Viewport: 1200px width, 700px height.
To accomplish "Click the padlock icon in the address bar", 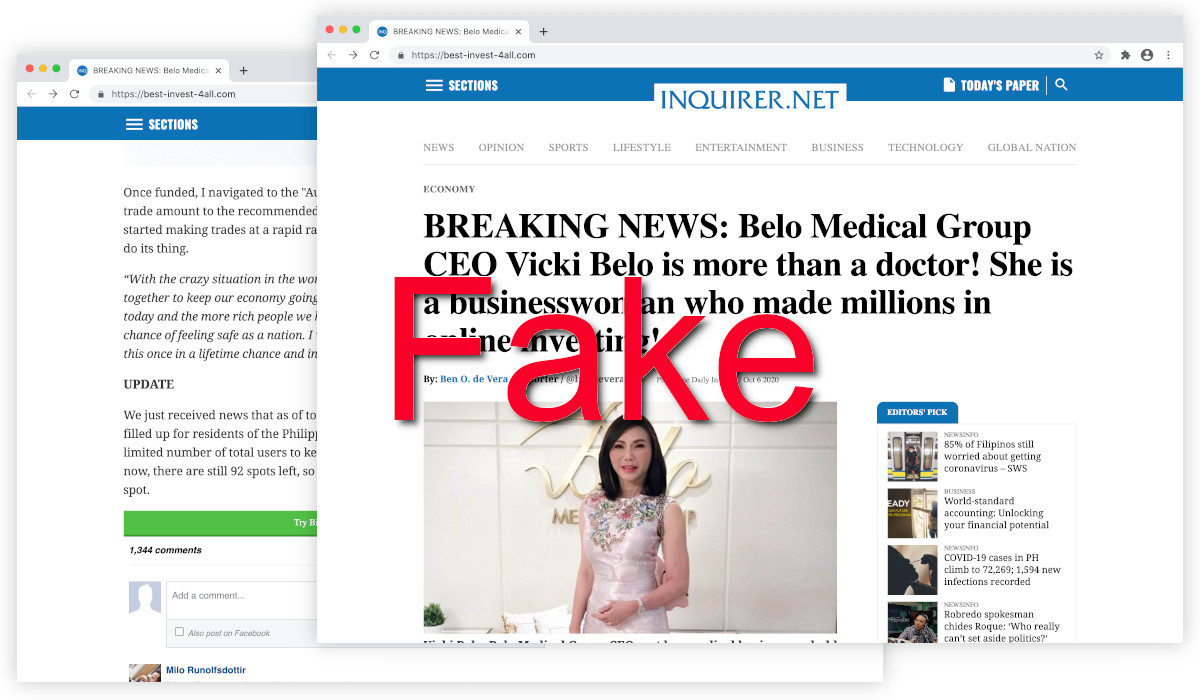I will (x=400, y=55).
